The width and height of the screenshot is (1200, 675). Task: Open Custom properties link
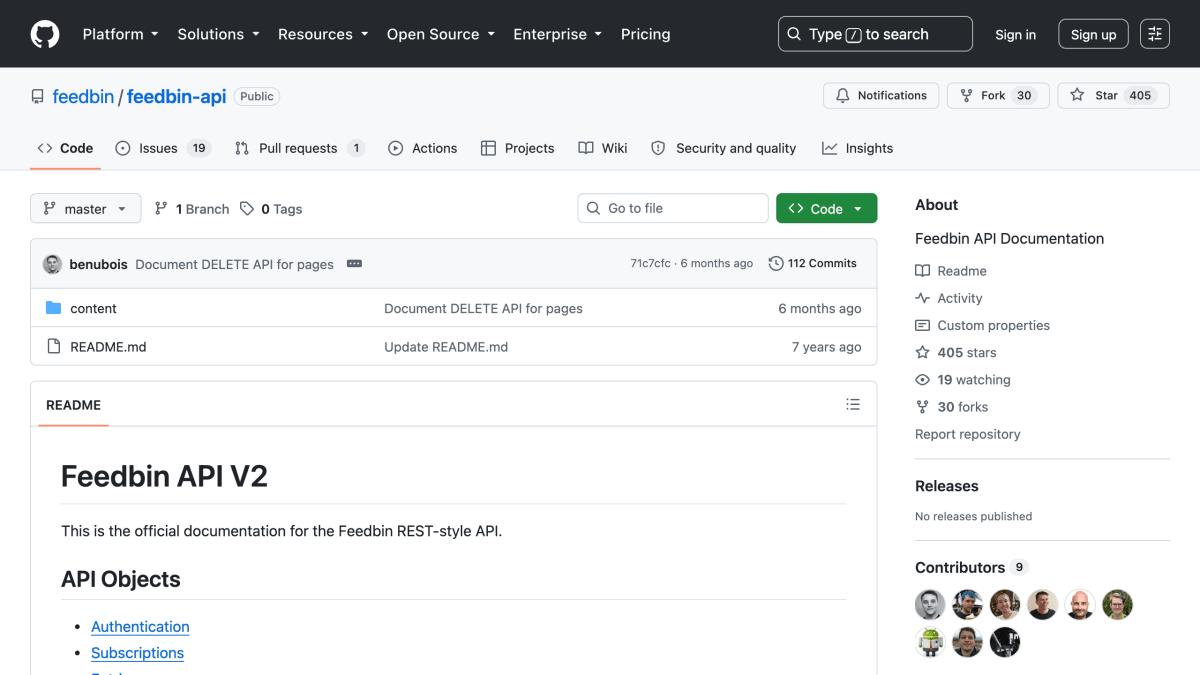click(x=982, y=325)
